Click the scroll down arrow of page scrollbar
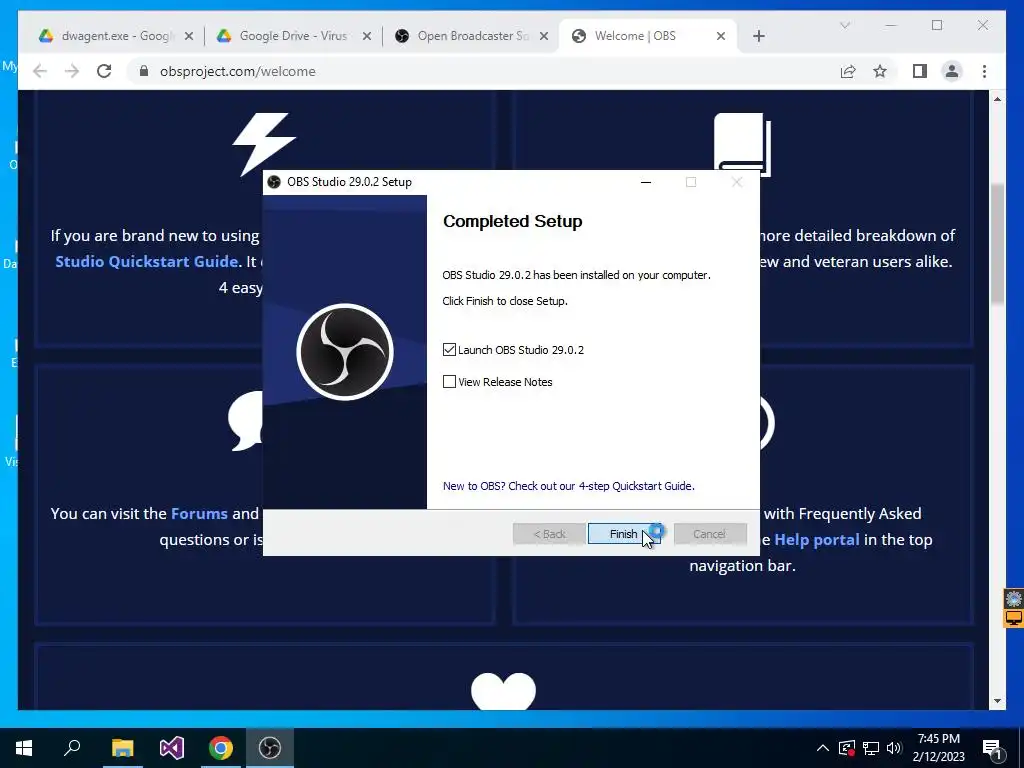 click(x=997, y=701)
